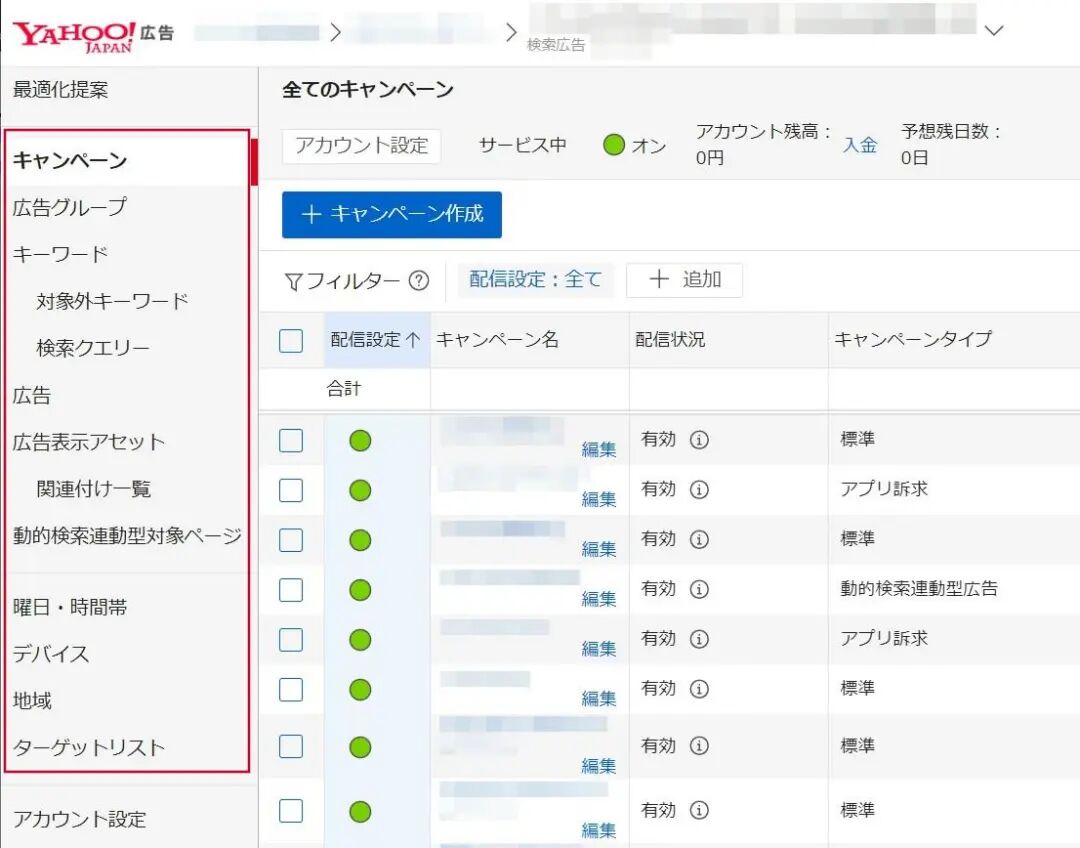Click the 入金 link

860,145
